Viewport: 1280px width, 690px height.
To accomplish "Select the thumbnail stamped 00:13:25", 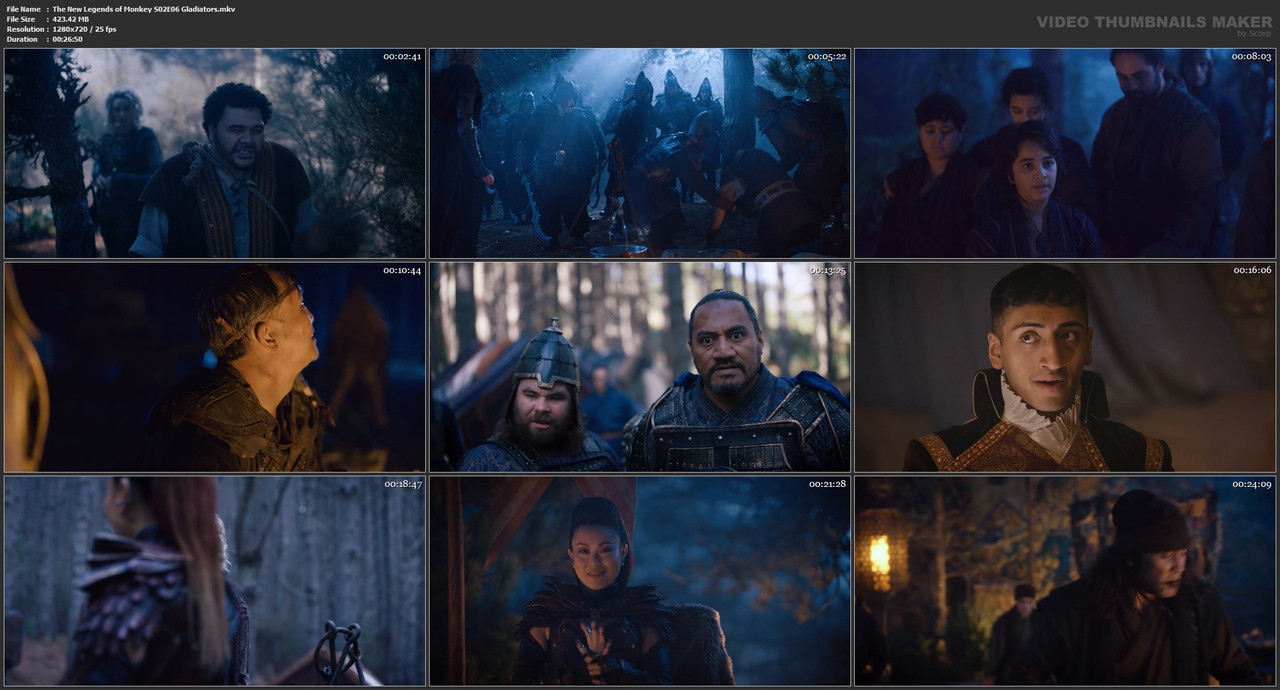I will (640, 367).
